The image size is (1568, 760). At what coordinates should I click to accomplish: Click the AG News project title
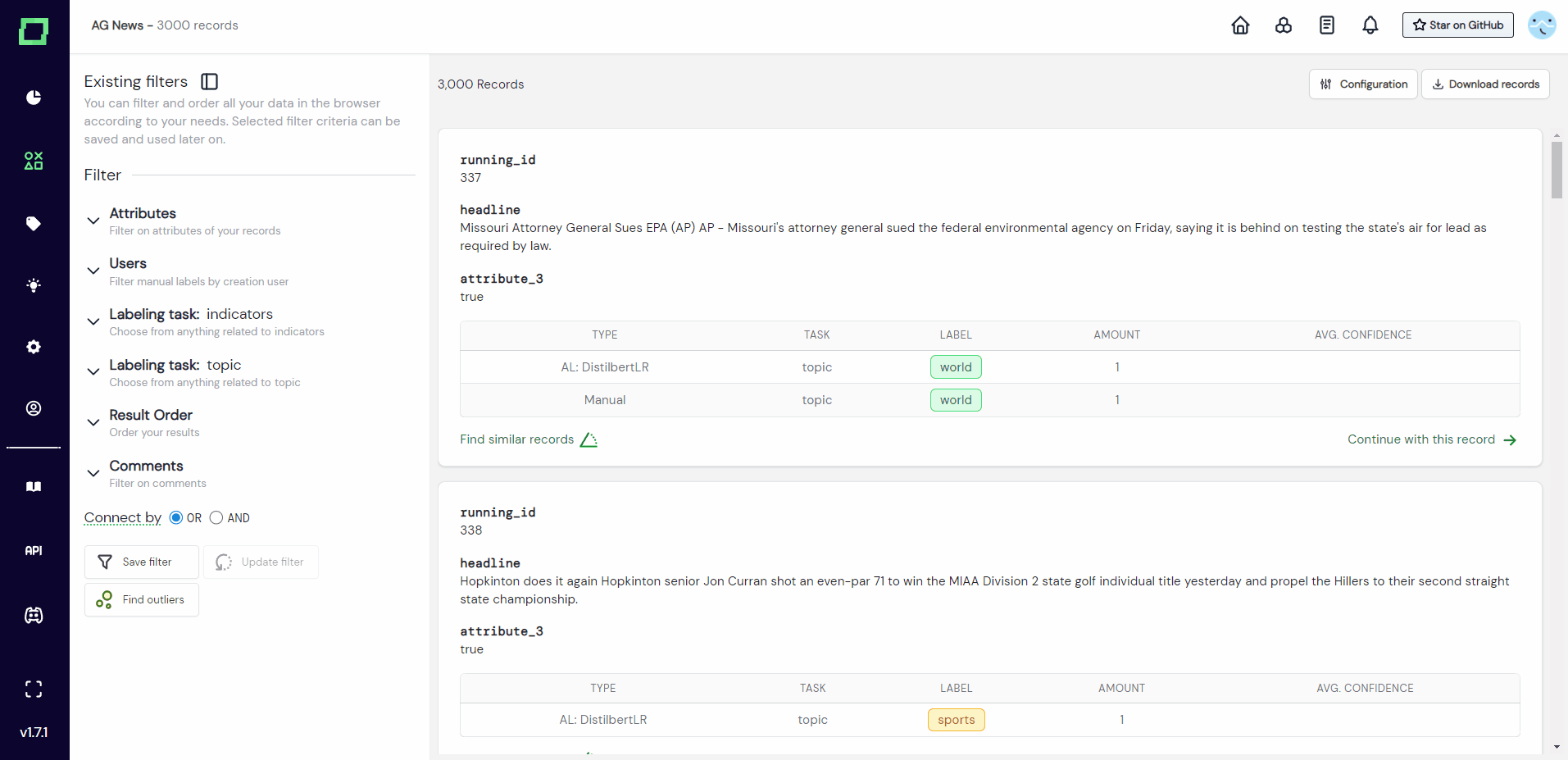click(117, 25)
